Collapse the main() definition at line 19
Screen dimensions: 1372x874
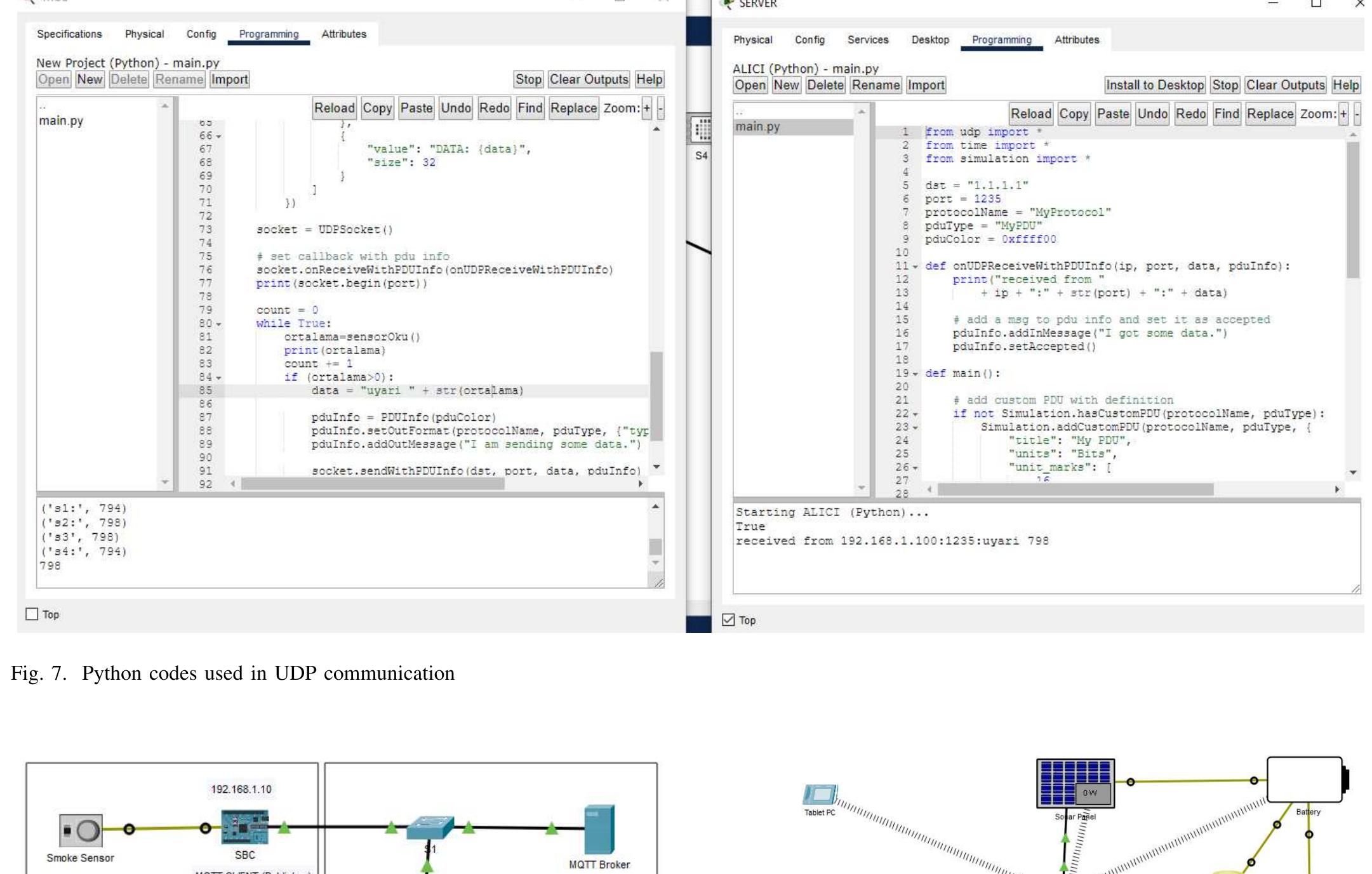point(914,373)
